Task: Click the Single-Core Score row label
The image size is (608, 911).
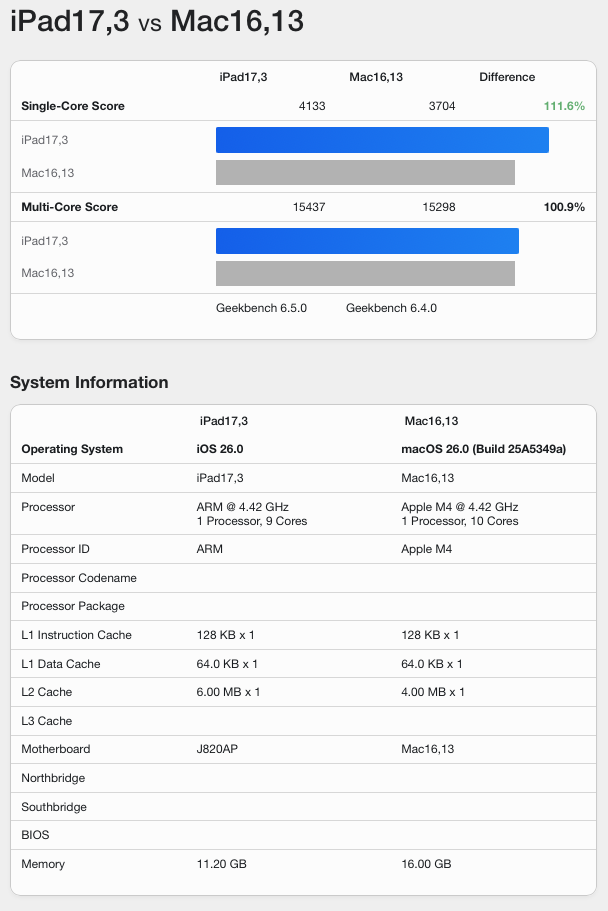Action: coord(73,106)
